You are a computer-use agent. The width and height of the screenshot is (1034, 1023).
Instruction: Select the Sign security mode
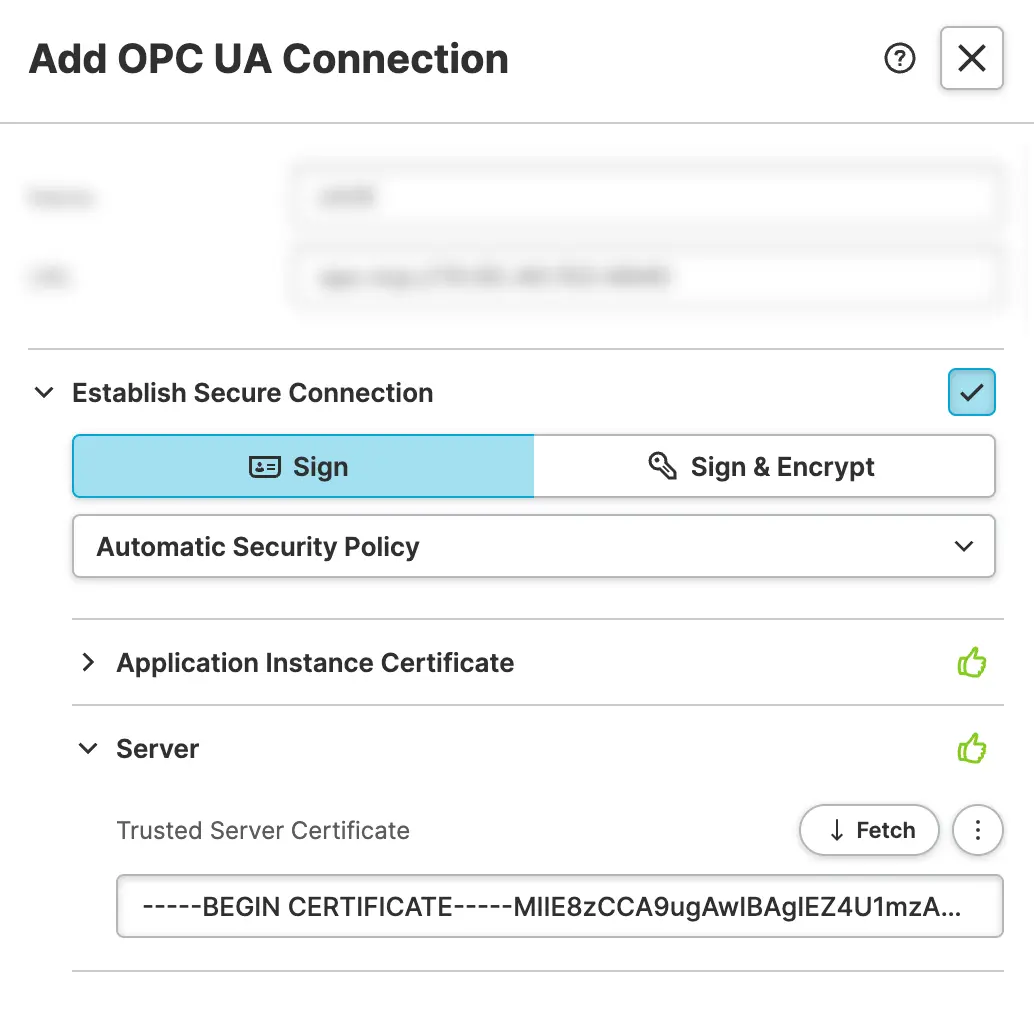point(303,467)
